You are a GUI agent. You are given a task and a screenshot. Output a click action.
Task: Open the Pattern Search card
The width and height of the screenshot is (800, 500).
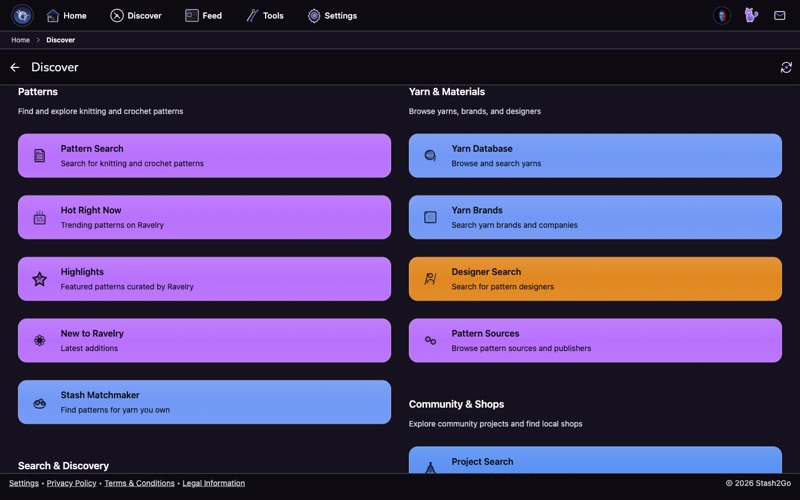[205, 156]
